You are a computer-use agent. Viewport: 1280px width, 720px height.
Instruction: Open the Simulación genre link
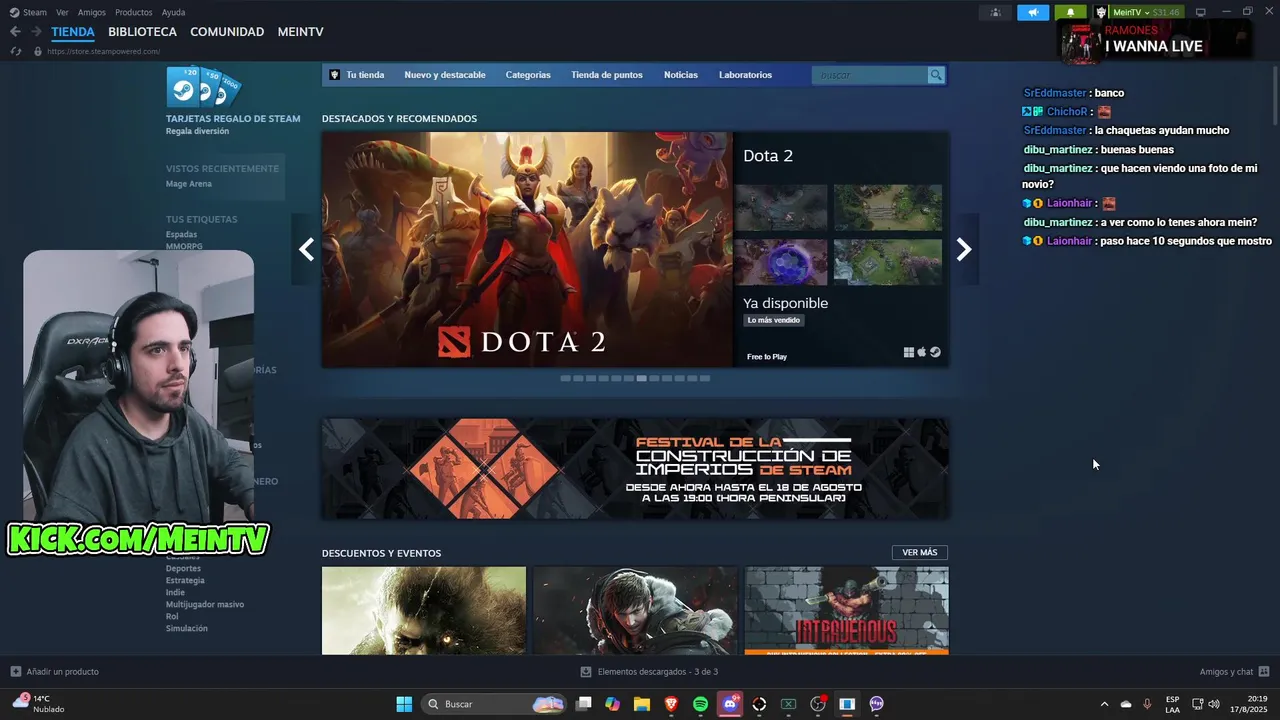[x=187, y=628]
